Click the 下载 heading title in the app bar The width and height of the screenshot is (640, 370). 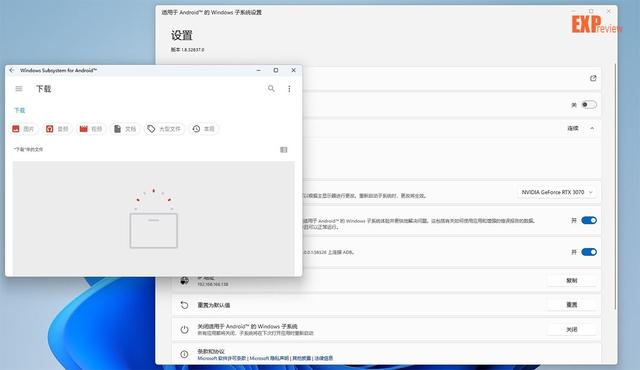click(44, 89)
